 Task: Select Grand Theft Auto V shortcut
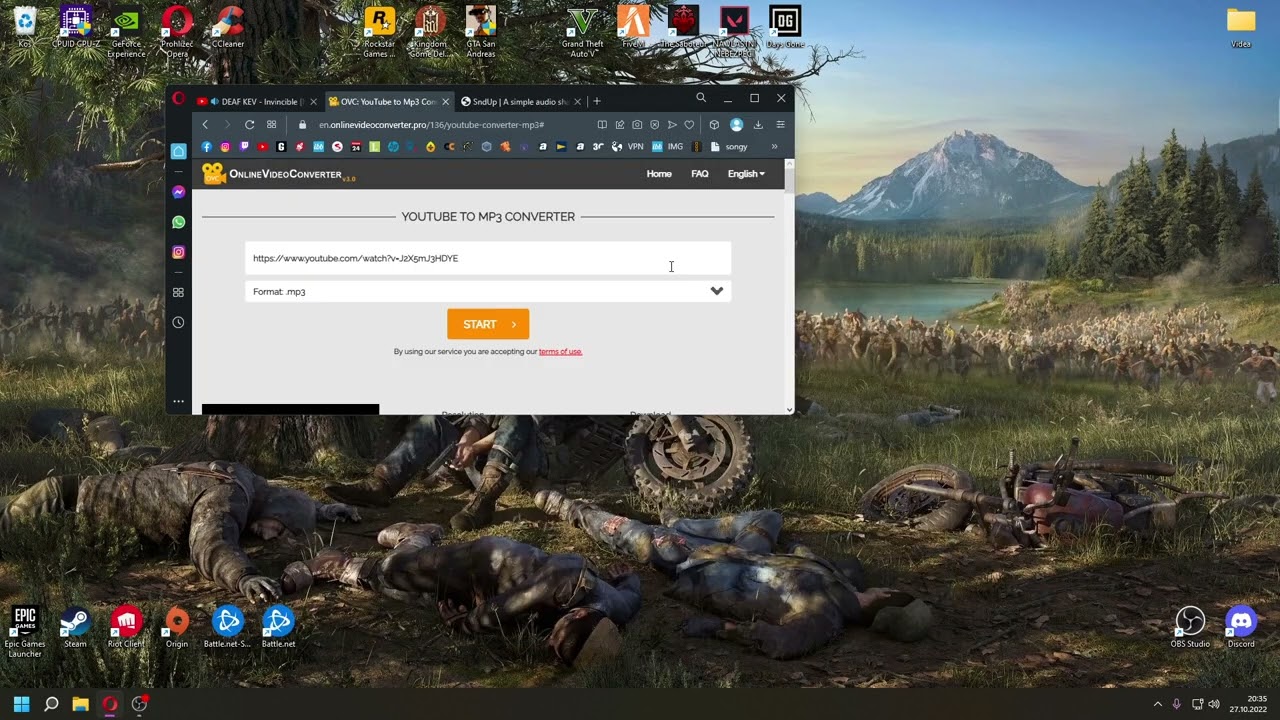582,32
